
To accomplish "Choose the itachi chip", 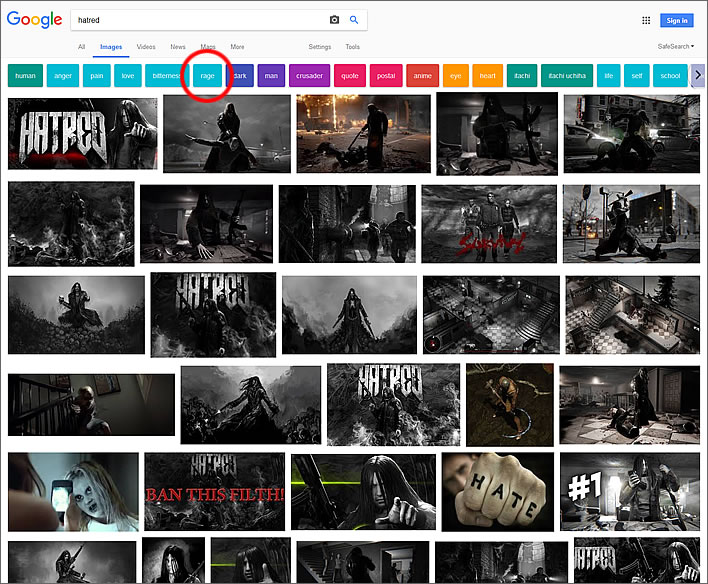I will [522, 75].
